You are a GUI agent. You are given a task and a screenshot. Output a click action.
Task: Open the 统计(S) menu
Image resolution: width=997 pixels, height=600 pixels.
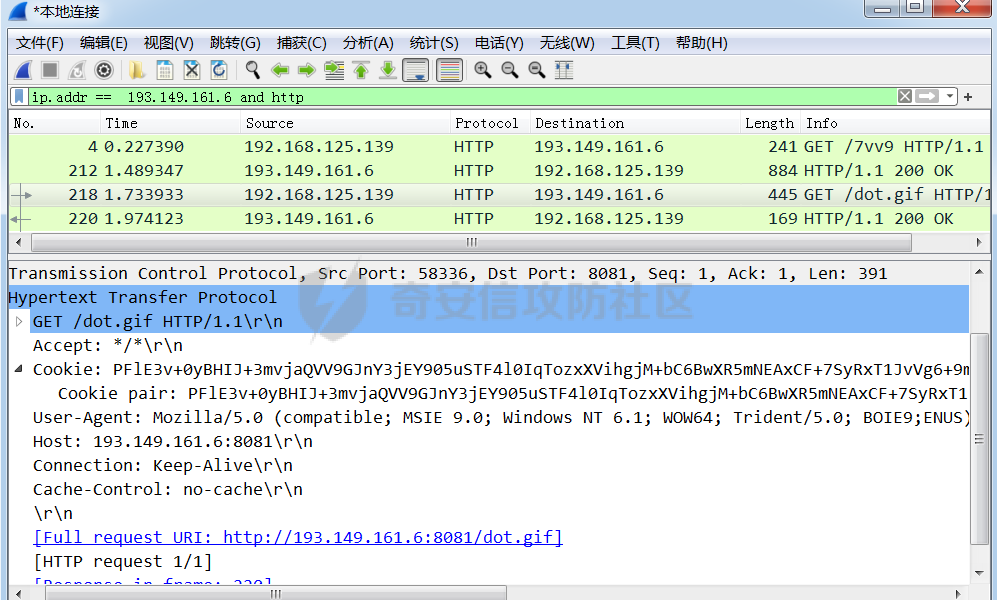(433, 43)
